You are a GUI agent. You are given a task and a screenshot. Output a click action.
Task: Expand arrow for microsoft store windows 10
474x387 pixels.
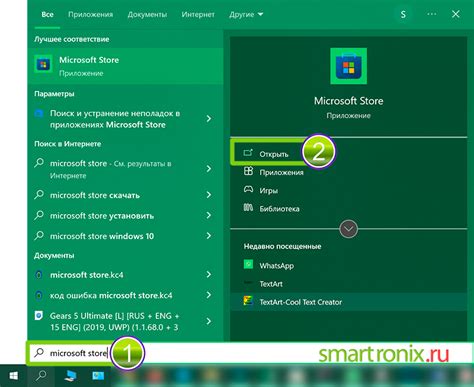point(209,236)
